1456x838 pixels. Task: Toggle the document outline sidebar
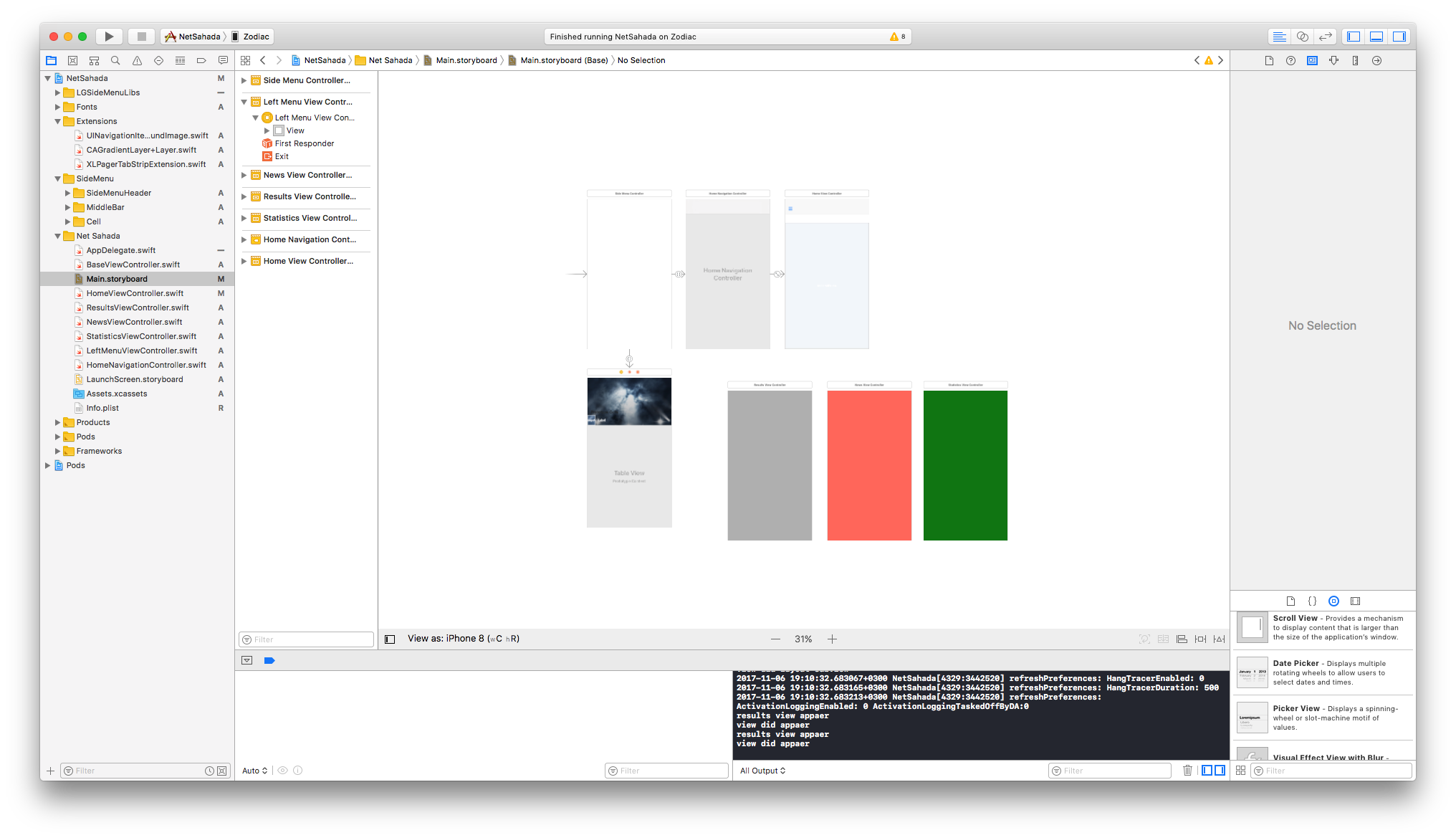pyautogui.click(x=390, y=639)
